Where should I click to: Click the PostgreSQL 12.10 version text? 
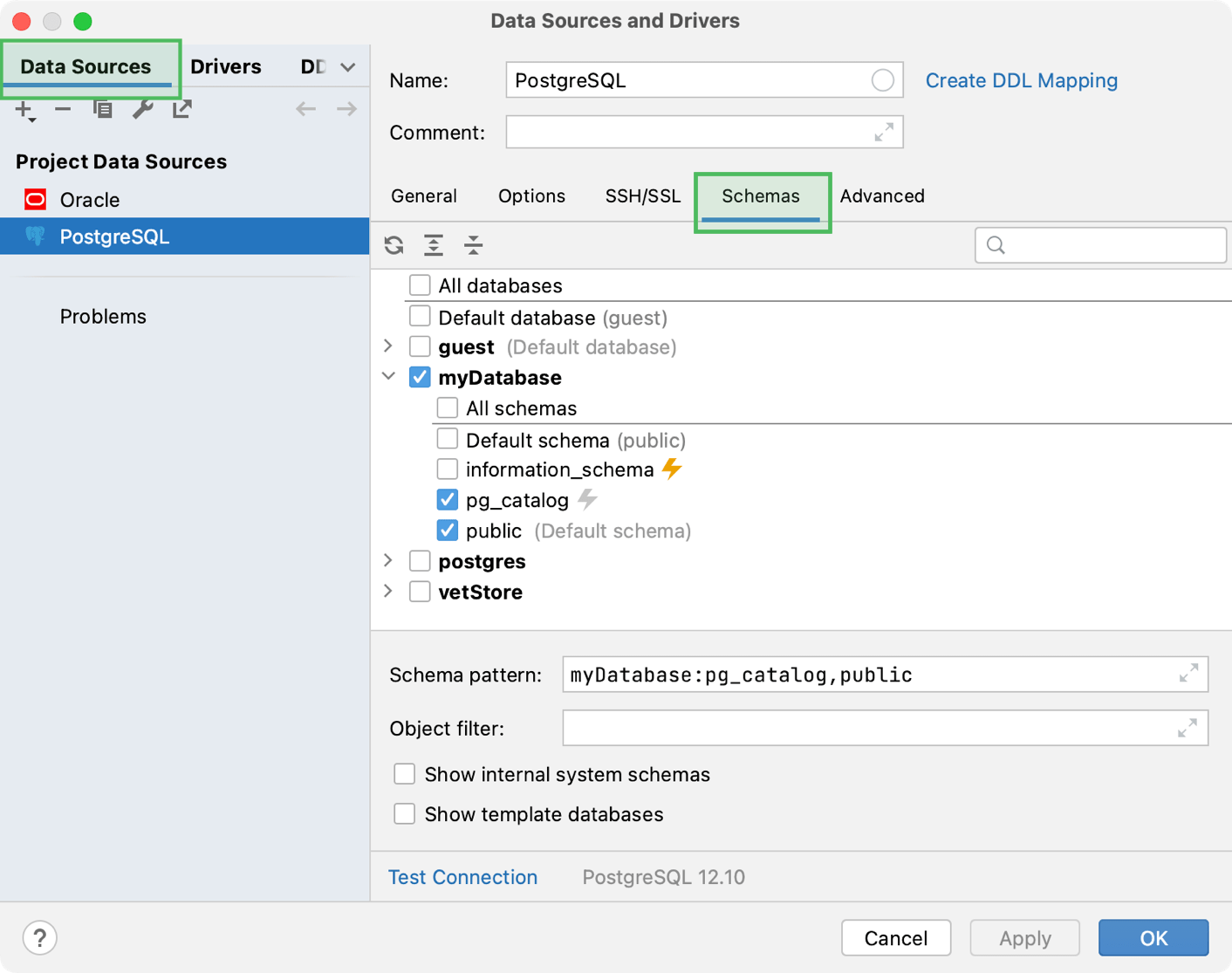click(x=663, y=877)
